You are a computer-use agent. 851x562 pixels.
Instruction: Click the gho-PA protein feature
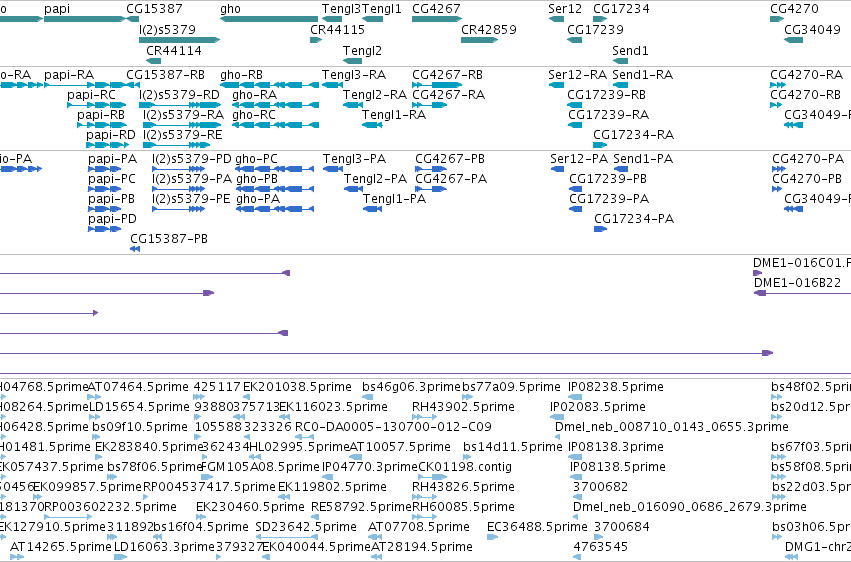click(x=275, y=209)
